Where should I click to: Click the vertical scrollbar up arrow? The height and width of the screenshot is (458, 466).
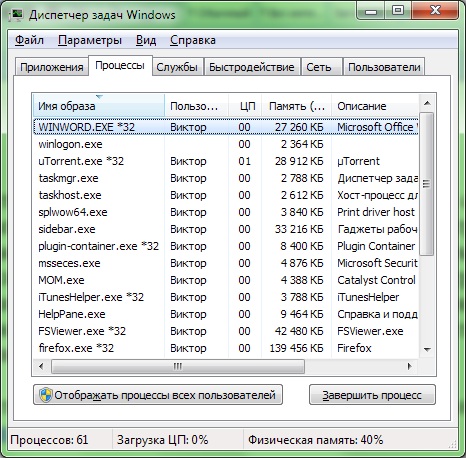427,103
